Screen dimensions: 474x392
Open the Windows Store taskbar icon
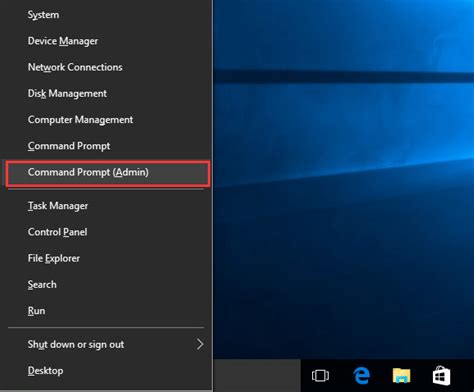coord(441,375)
